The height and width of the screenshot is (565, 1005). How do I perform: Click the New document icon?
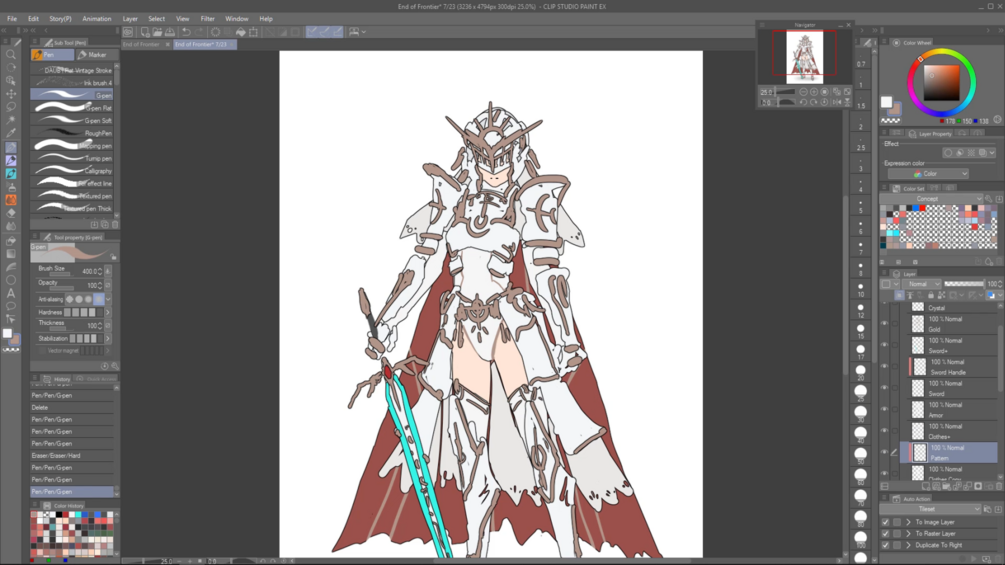coord(145,31)
